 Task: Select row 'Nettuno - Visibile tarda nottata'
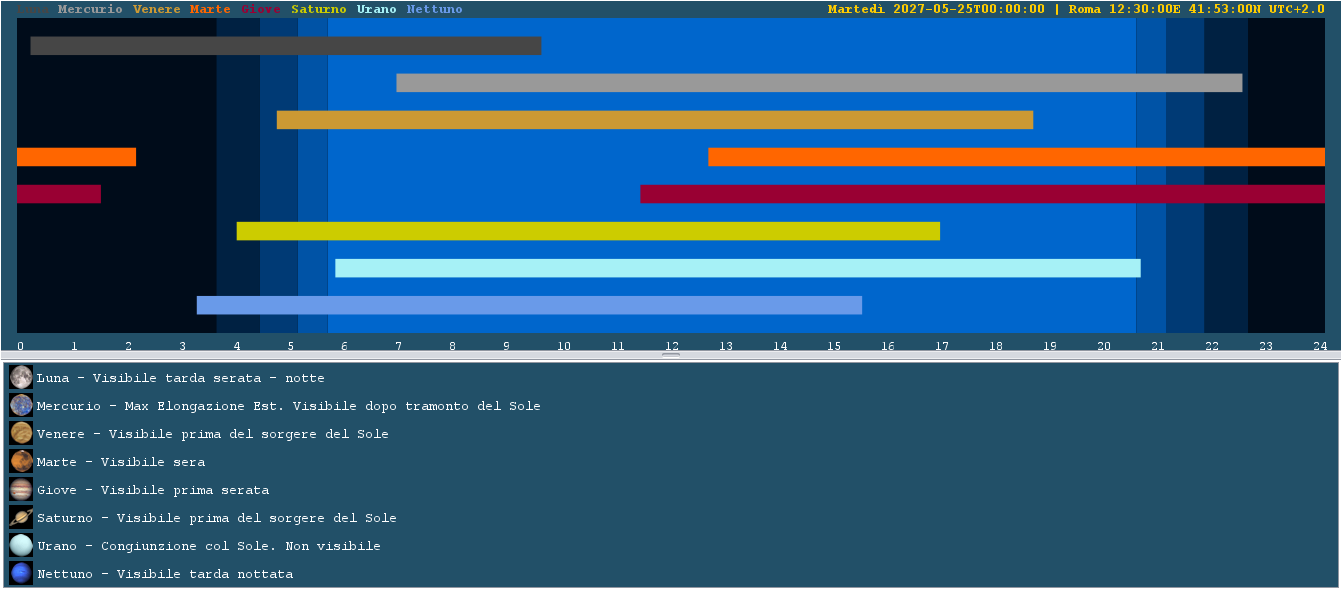pos(671,573)
